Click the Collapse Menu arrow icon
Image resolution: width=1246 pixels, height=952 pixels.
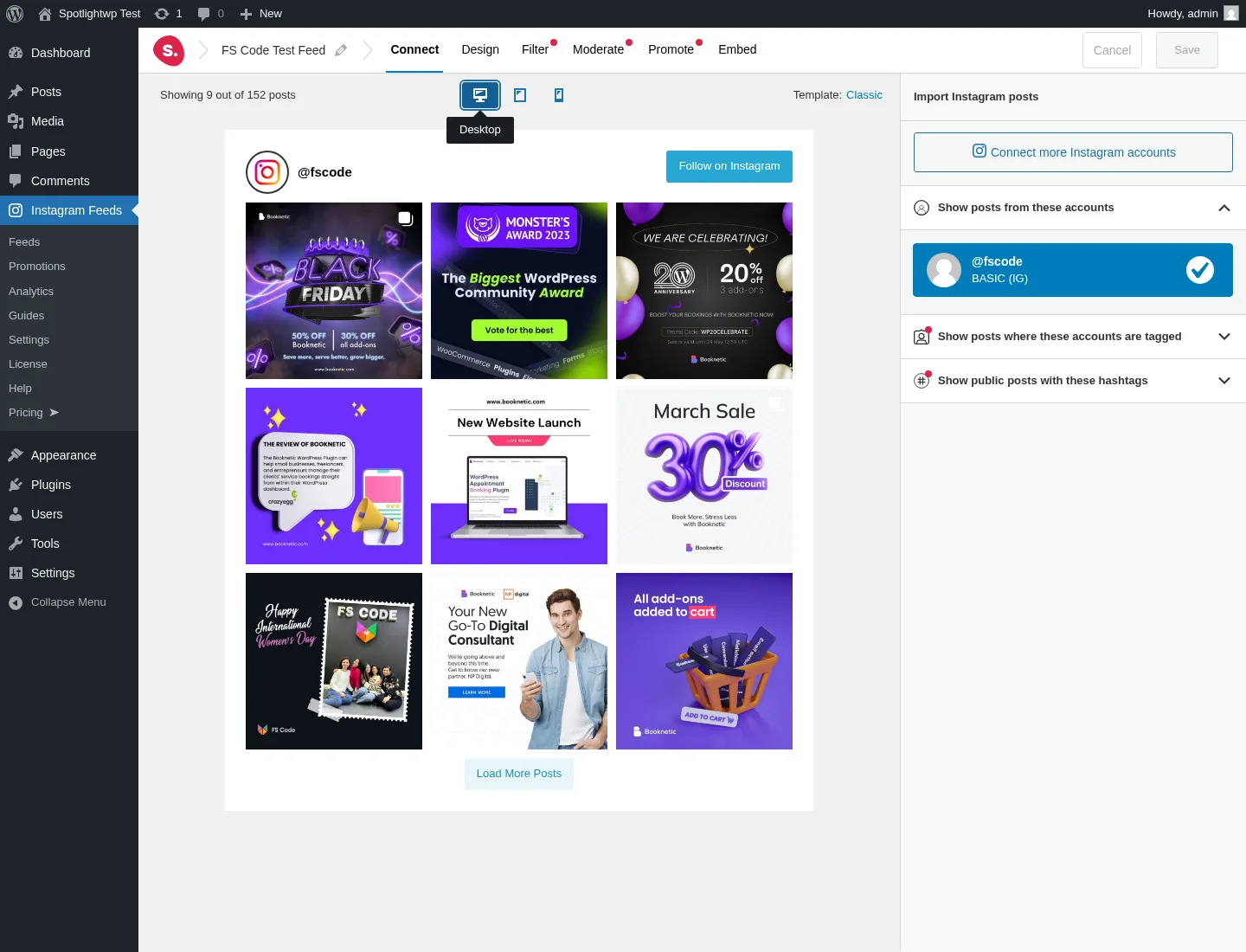[16, 603]
